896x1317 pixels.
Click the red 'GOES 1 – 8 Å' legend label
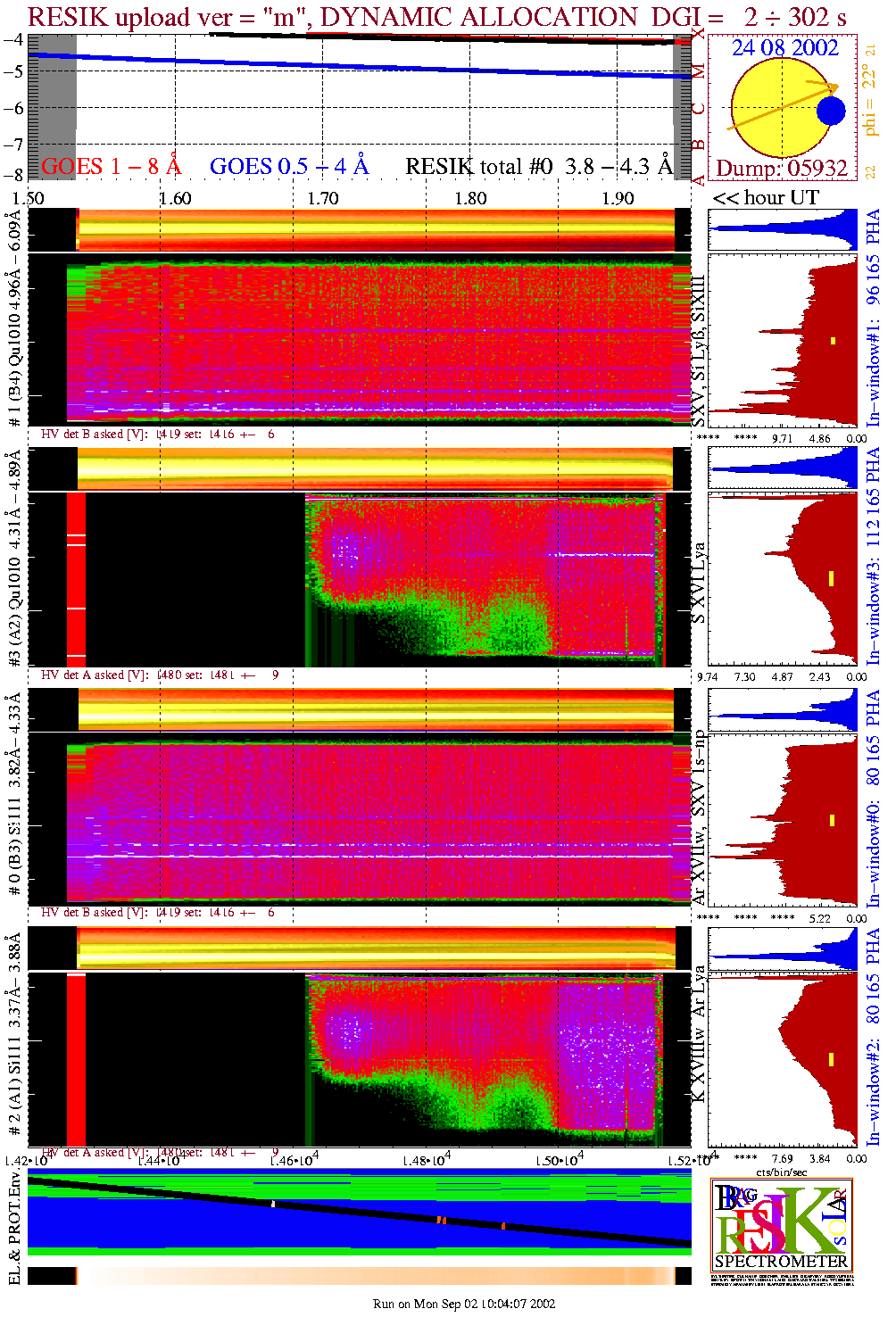111,166
